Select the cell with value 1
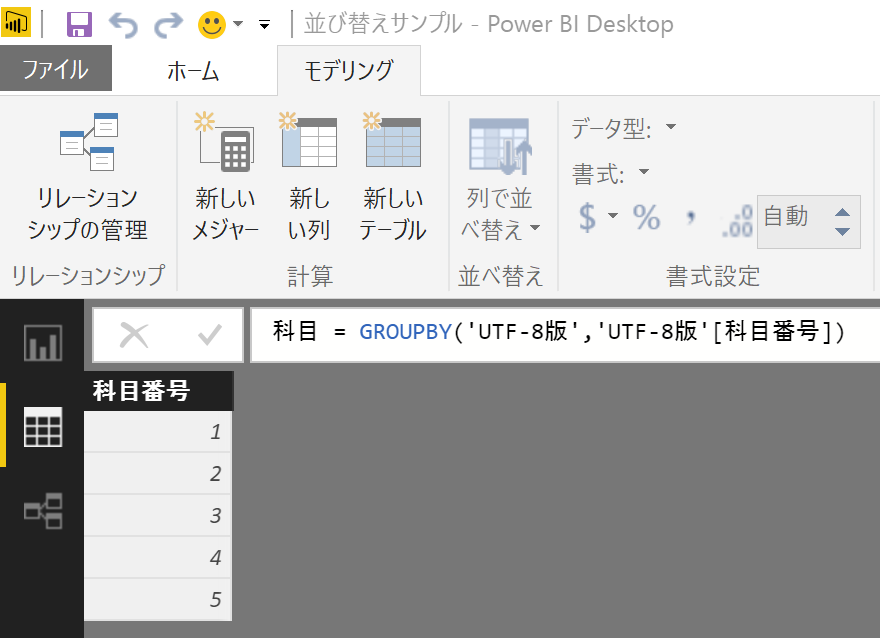The width and height of the screenshot is (880, 638). coord(158,432)
